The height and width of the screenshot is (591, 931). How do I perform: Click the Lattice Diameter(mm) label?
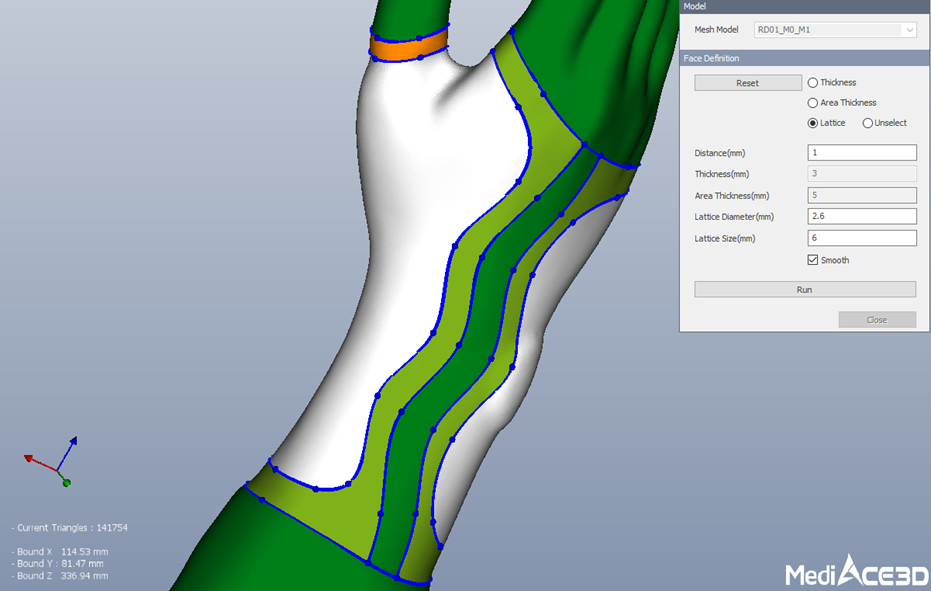pos(734,217)
